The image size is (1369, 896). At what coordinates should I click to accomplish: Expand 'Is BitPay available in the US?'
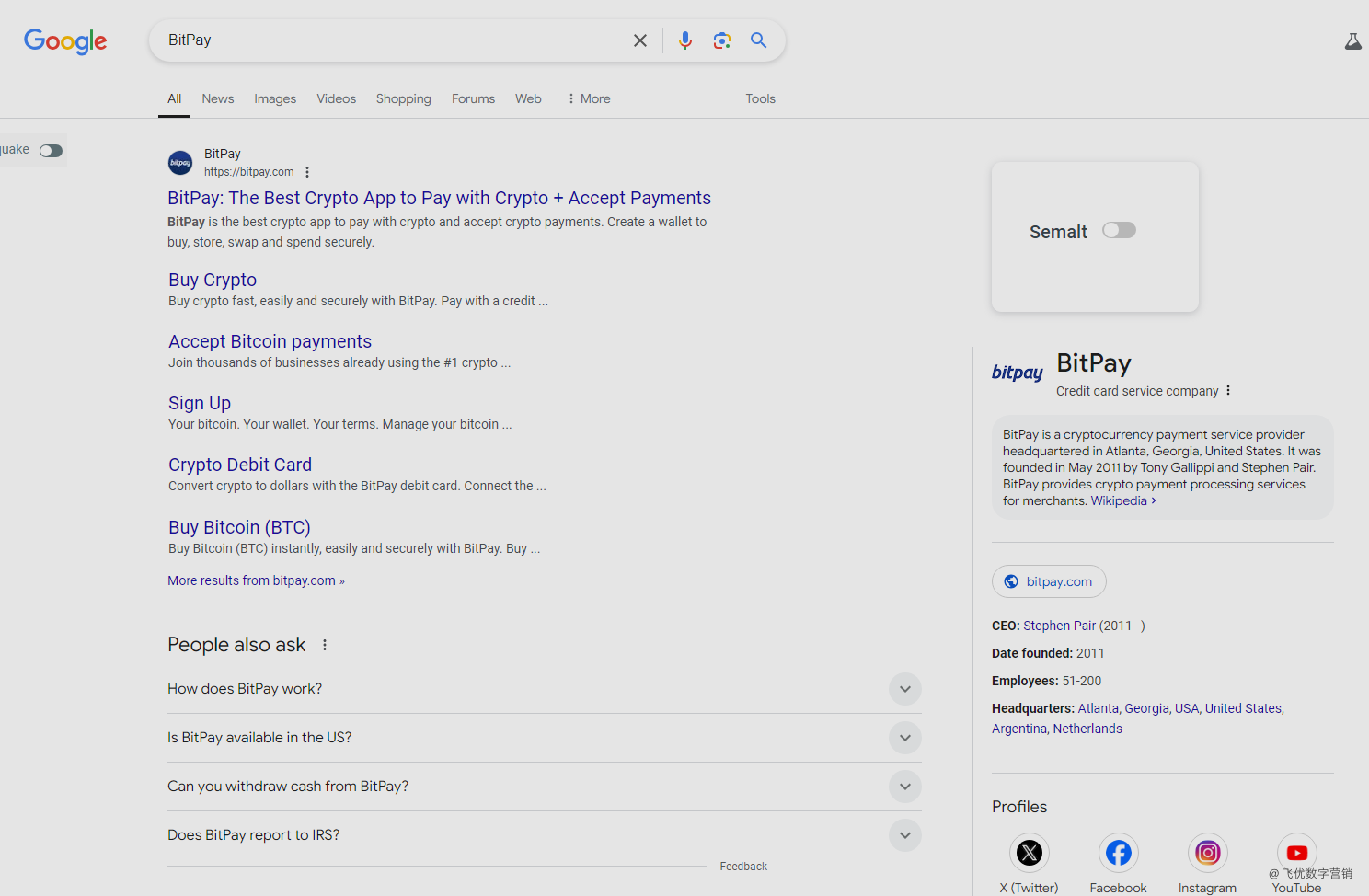(x=545, y=738)
